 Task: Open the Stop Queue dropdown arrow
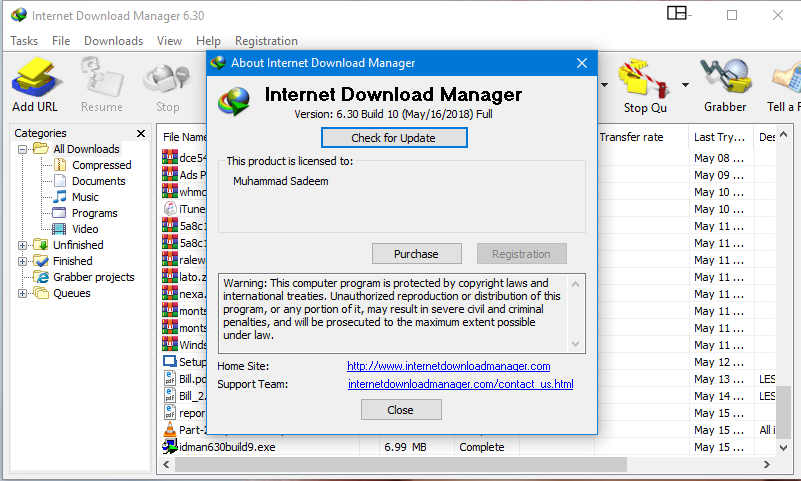pyautogui.click(x=686, y=85)
